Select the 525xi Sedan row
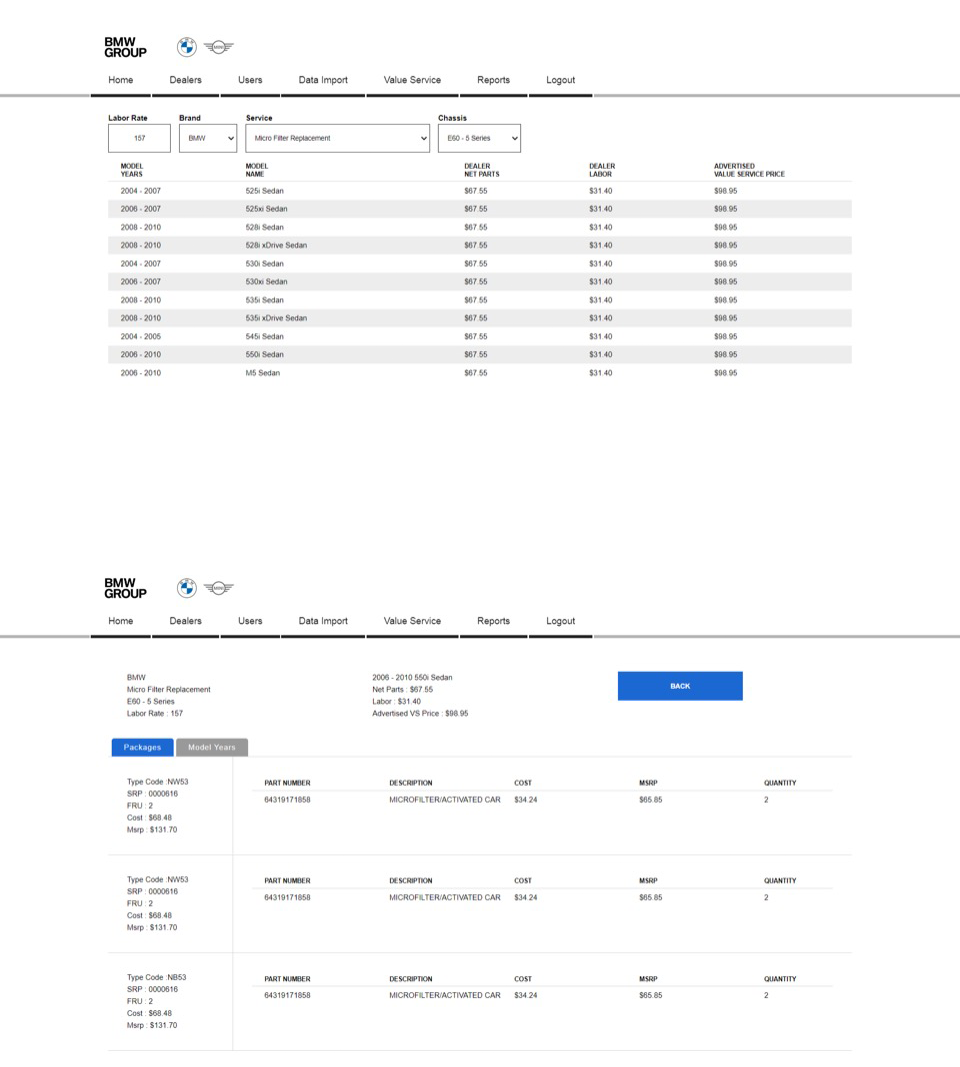The height and width of the screenshot is (1067, 960). pos(480,209)
